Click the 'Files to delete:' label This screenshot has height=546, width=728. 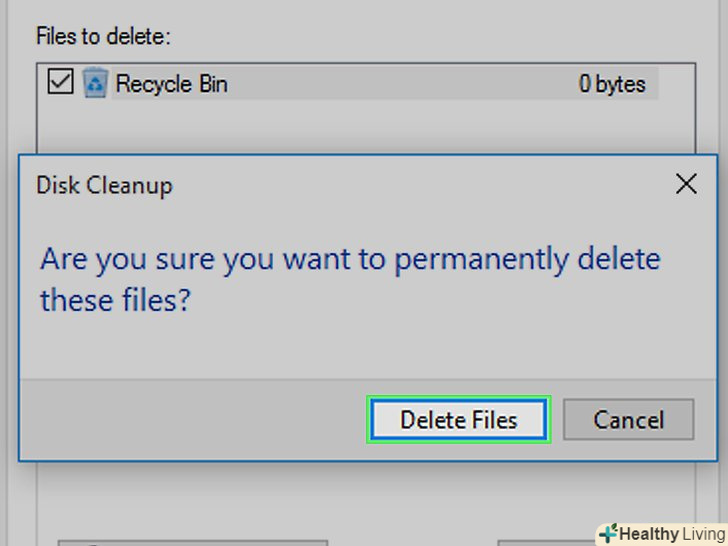pos(104,37)
